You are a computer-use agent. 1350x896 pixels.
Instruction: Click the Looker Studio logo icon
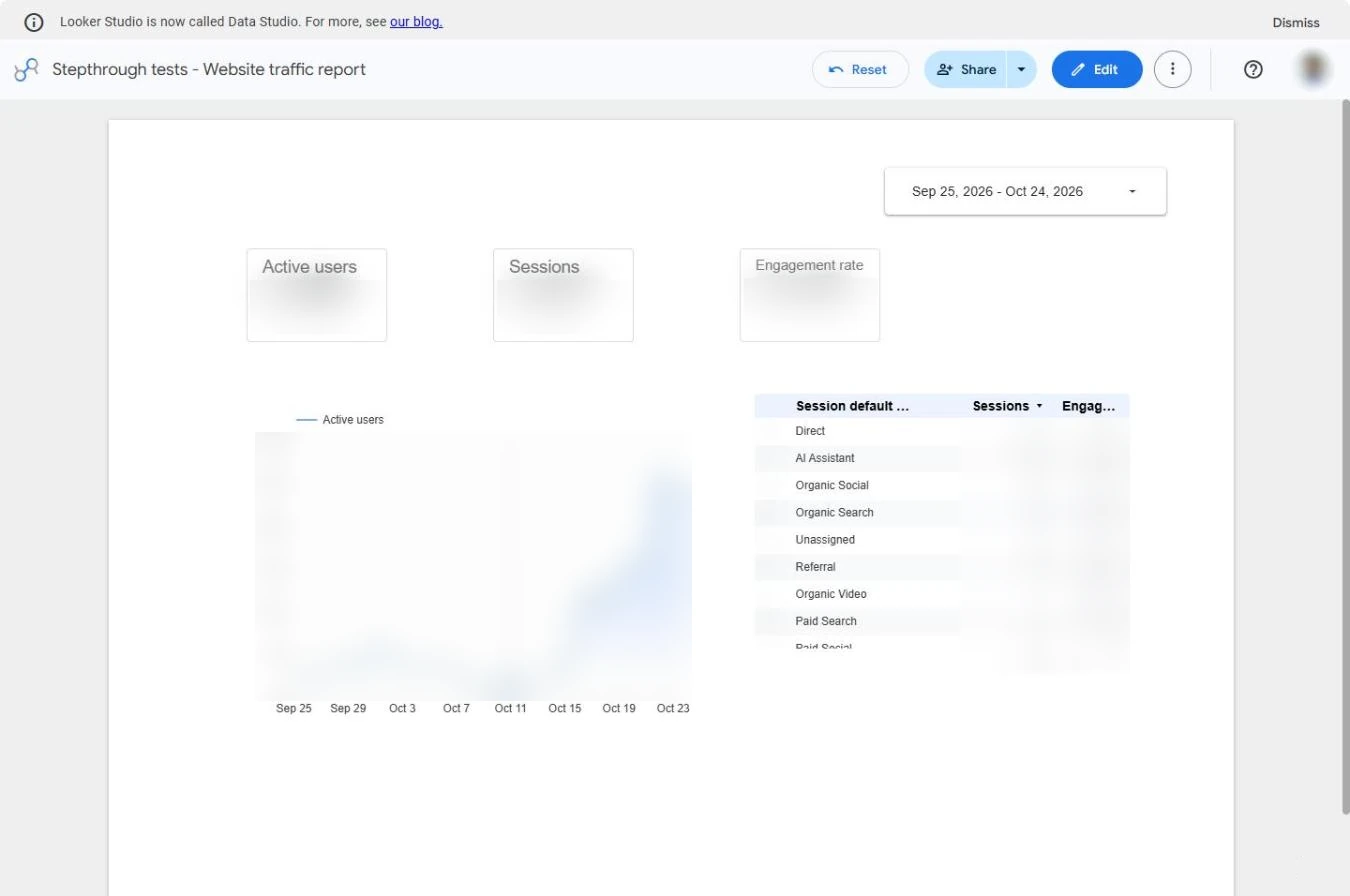click(26, 69)
